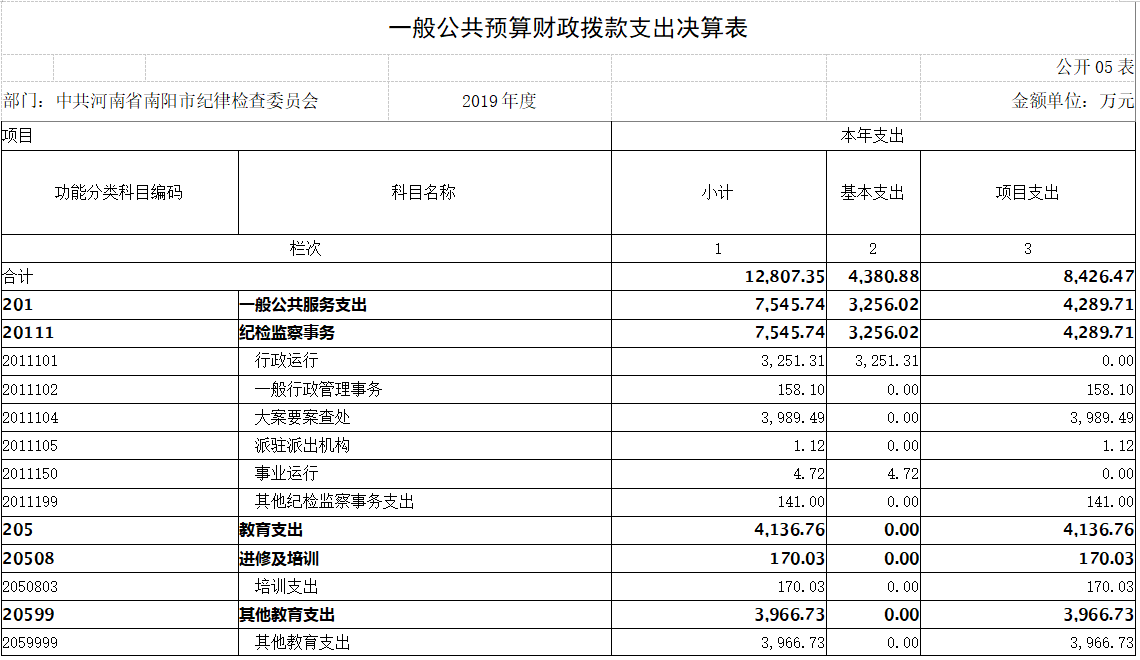Select the 项目支出 column header
Screen dimensions: 1140x660
pyautogui.click(x=1028, y=193)
